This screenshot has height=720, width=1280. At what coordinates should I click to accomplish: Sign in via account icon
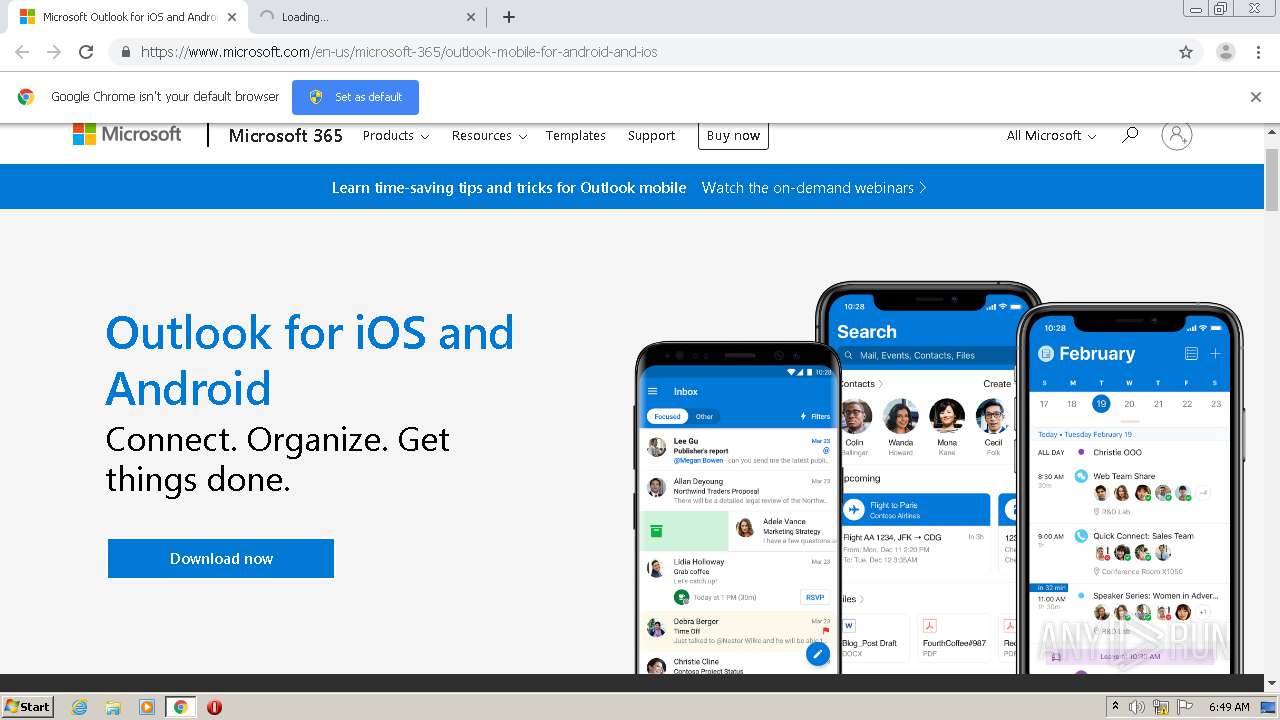[x=1177, y=135]
